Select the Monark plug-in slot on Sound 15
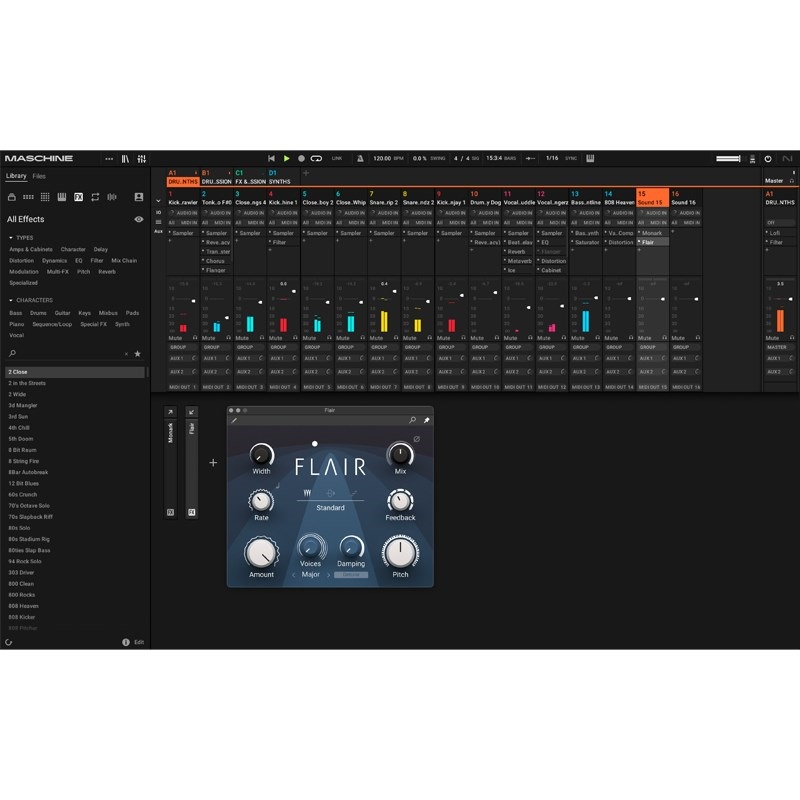The image size is (800, 800). 653,233
